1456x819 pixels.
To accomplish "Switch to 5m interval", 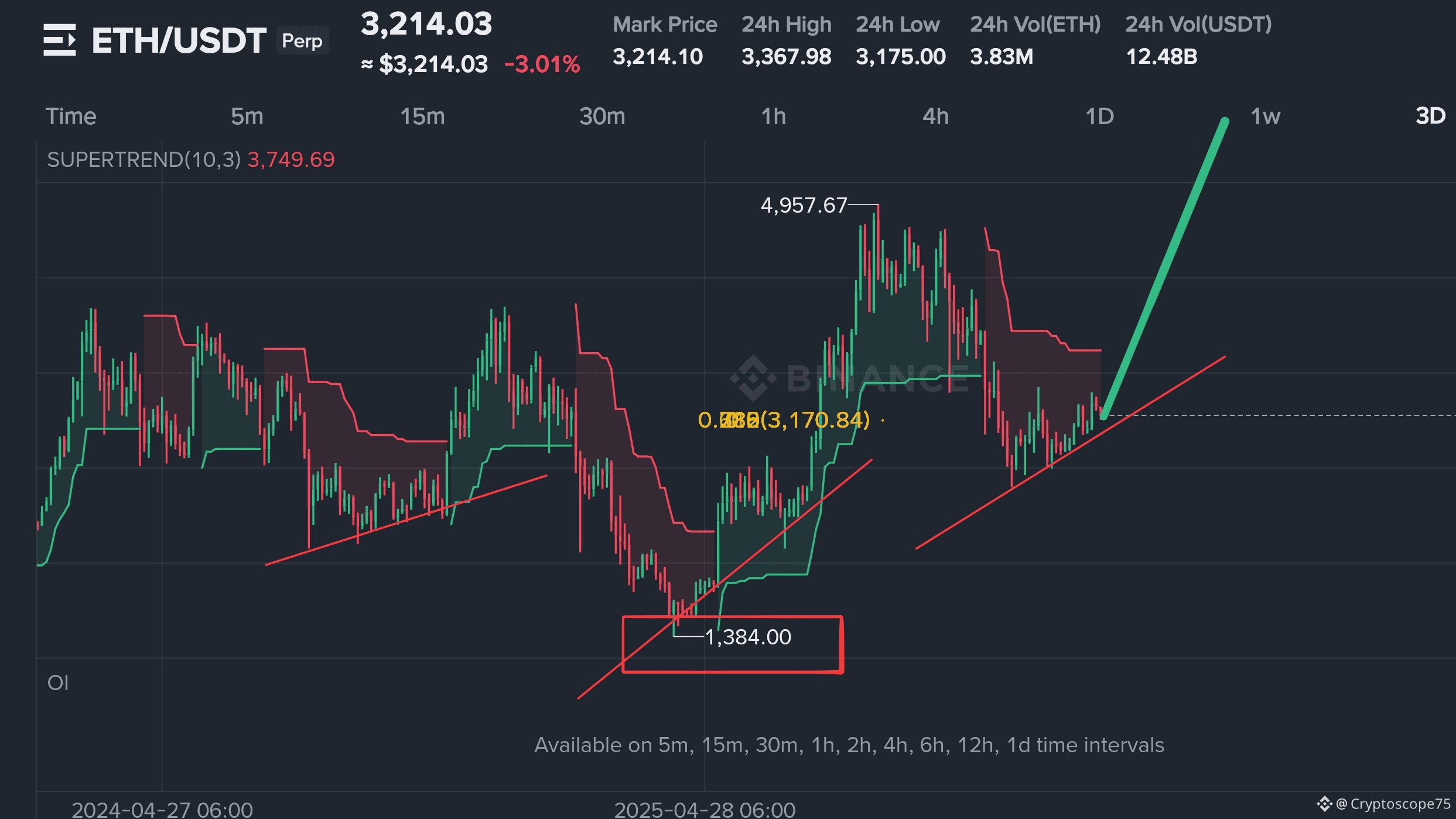I will pyautogui.click(x=247, y=117).
